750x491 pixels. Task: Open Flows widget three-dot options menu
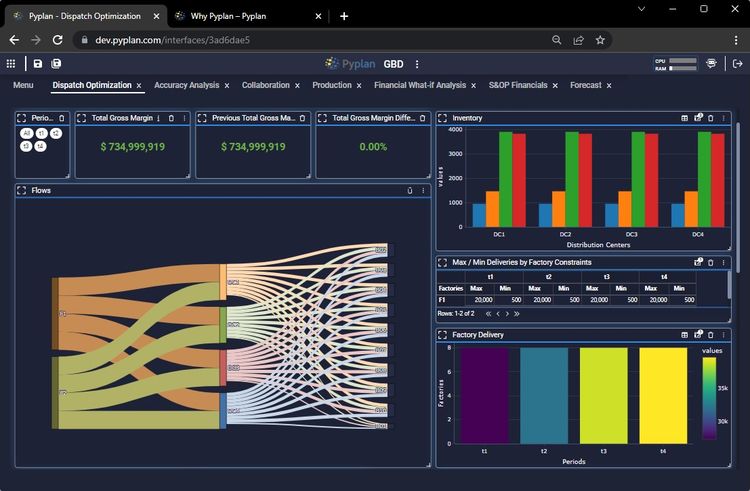click(423, 190)
